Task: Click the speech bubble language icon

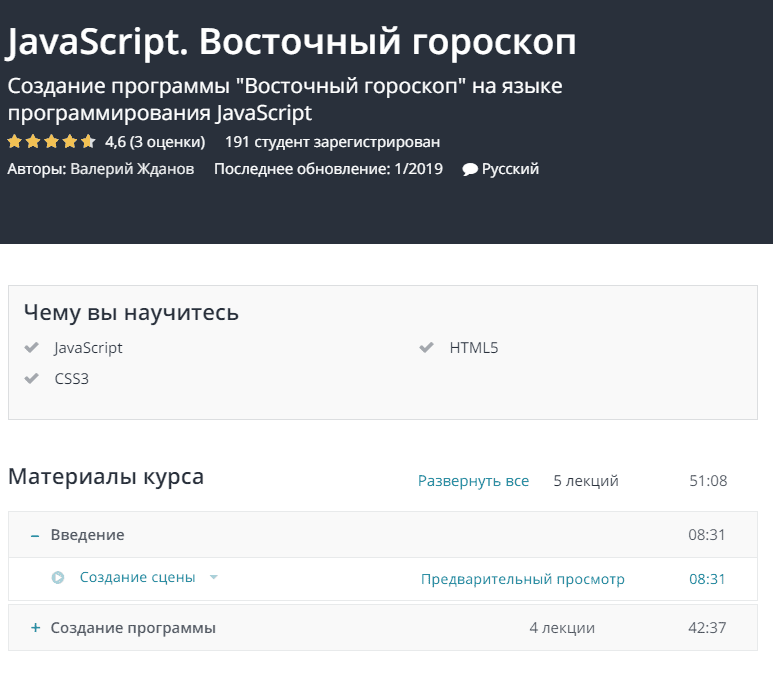Action: (x=469, y=170)
